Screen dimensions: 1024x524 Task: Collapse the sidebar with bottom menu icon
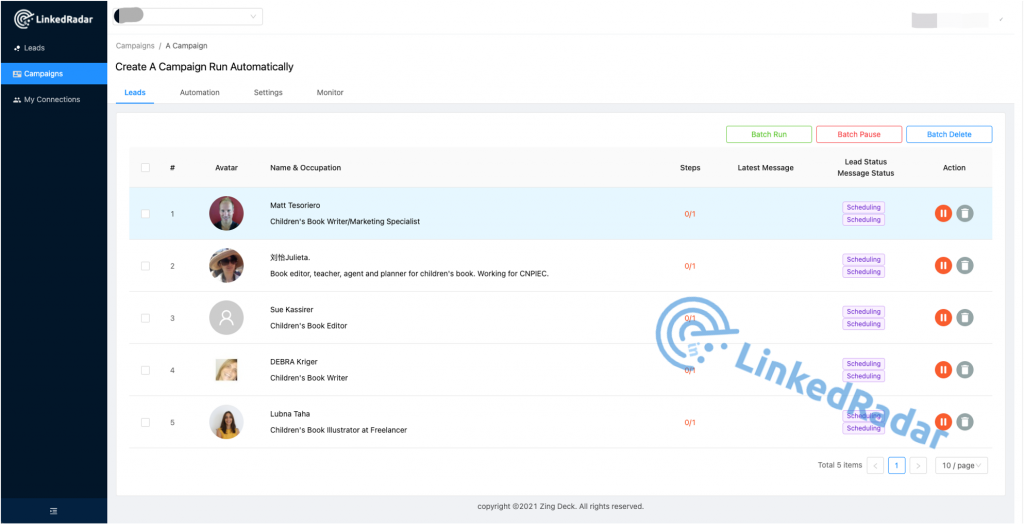(53, 511)
